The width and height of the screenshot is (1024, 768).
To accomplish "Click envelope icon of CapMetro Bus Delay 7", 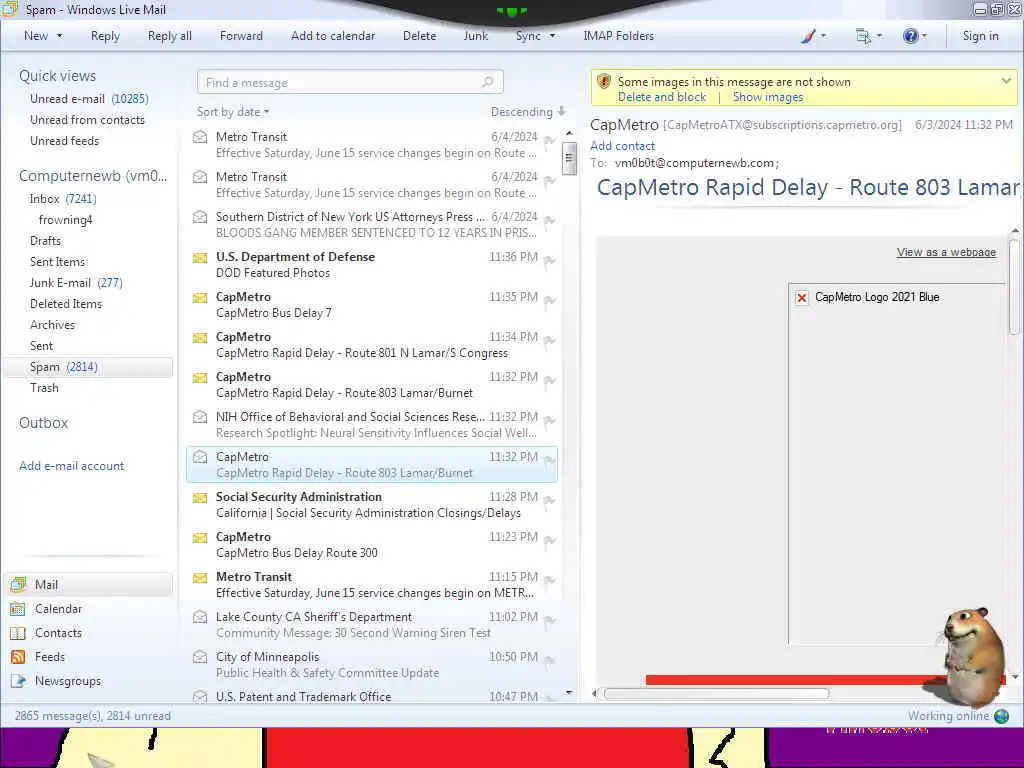I will pyautogui.click(x=200, y=298).
